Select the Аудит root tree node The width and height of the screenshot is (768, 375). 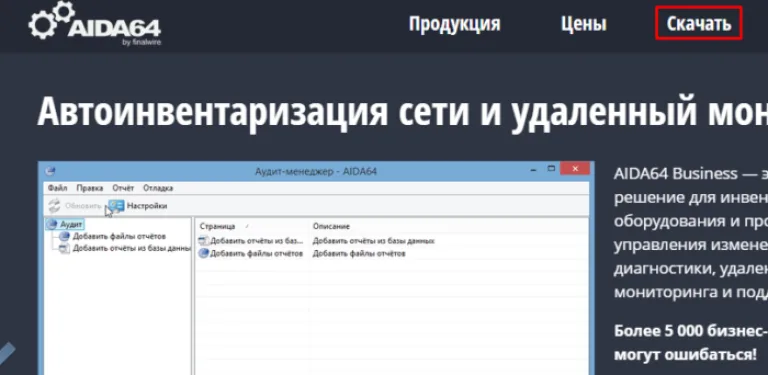point(65,224)
